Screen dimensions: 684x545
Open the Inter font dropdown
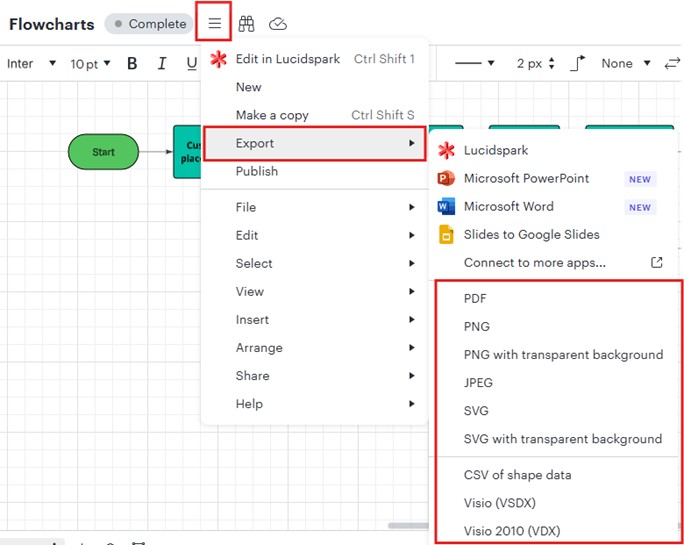[32, 64]
